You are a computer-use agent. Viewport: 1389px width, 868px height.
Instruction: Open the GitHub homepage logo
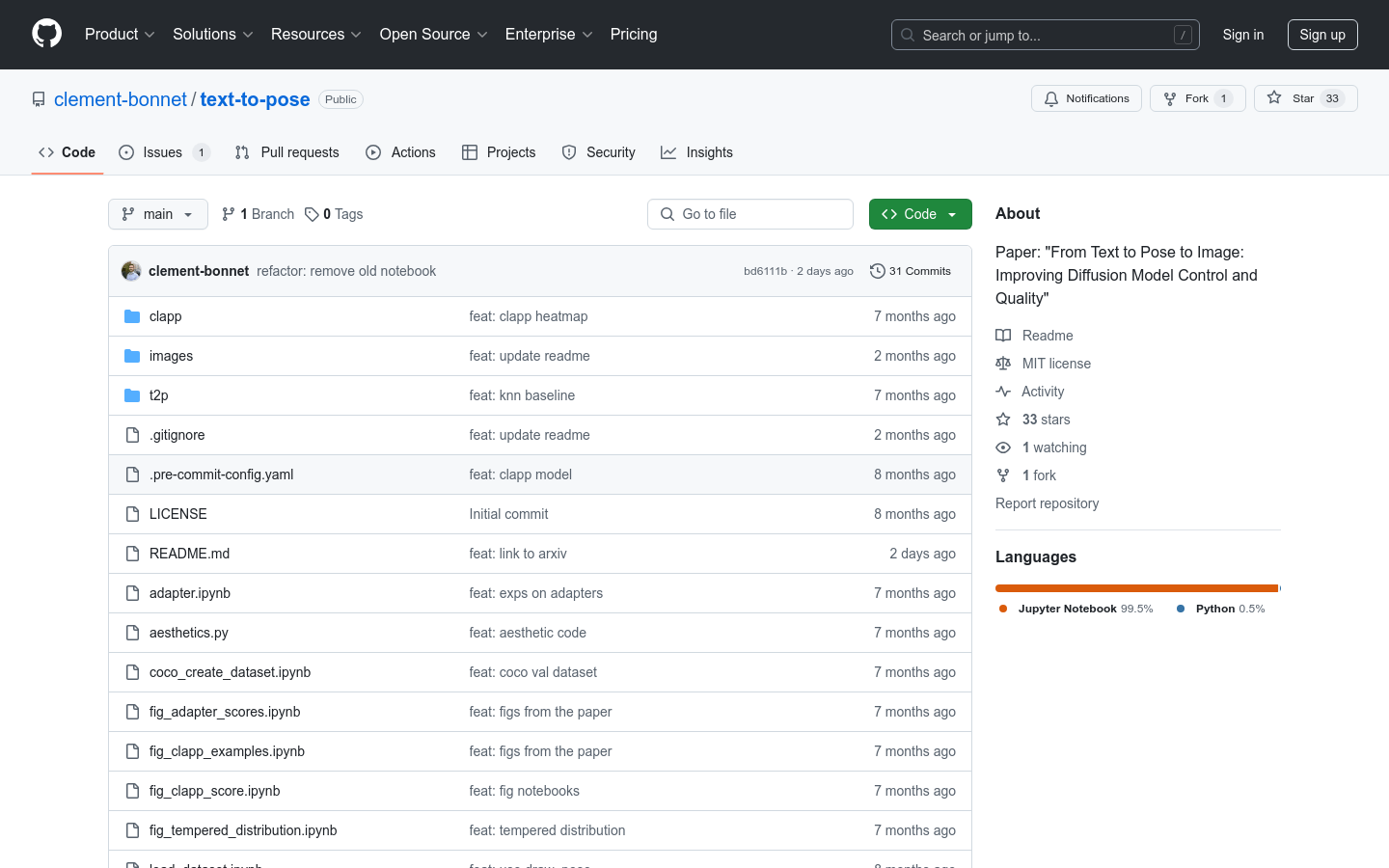(47, 34)
